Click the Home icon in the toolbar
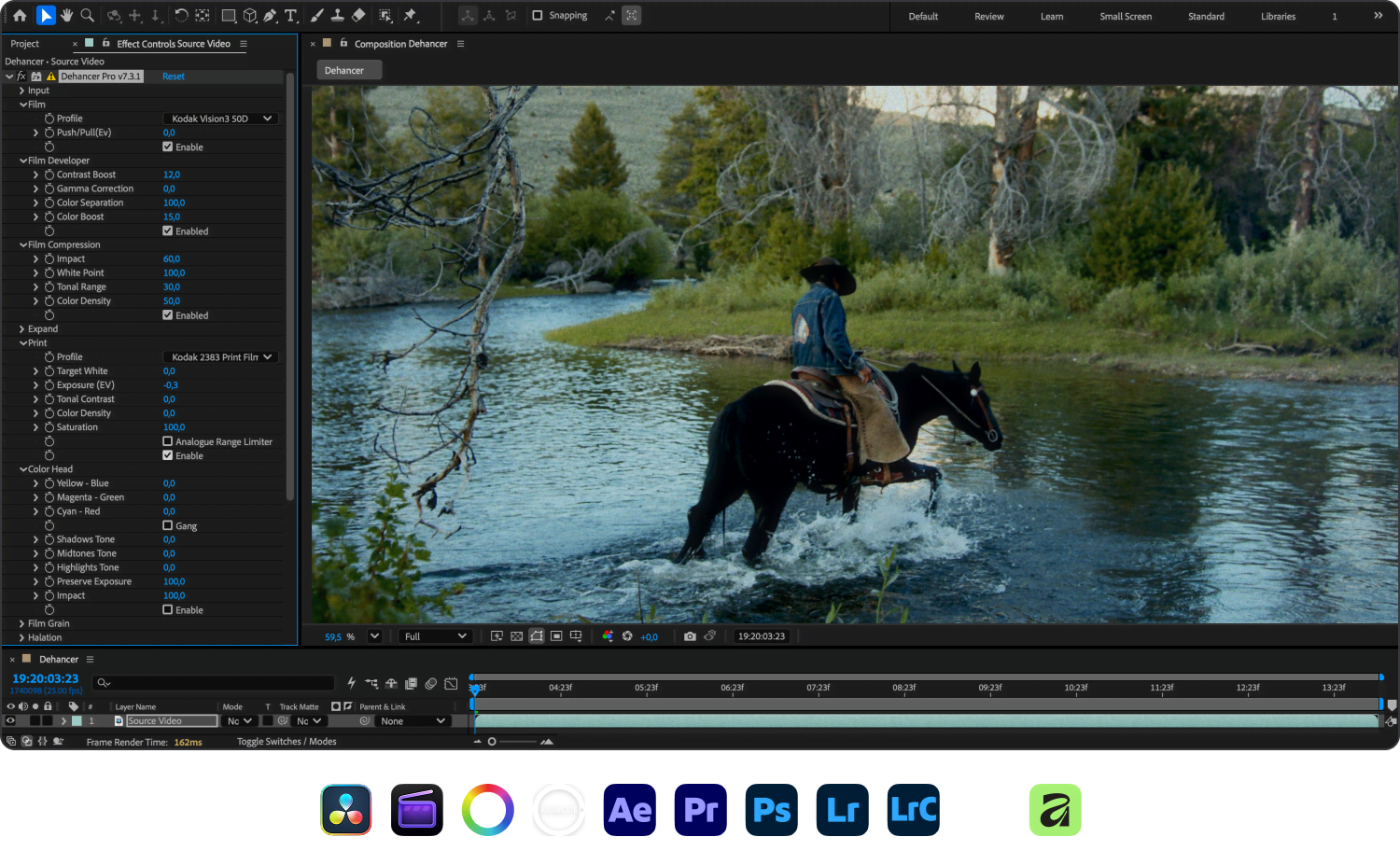Image resolution: width=1400 pixels, height=851 pixels. (x=19, y=16)
